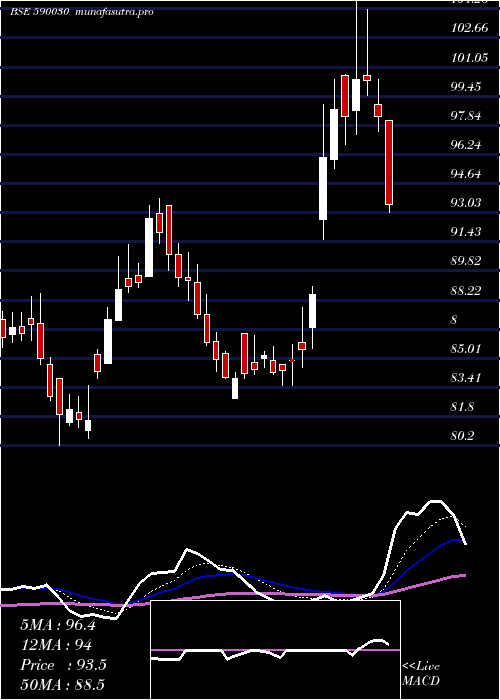The height and width of the screenshot is (700, 500).
Task: Select the 93.03 price axis label
Action: pos(466,203)
